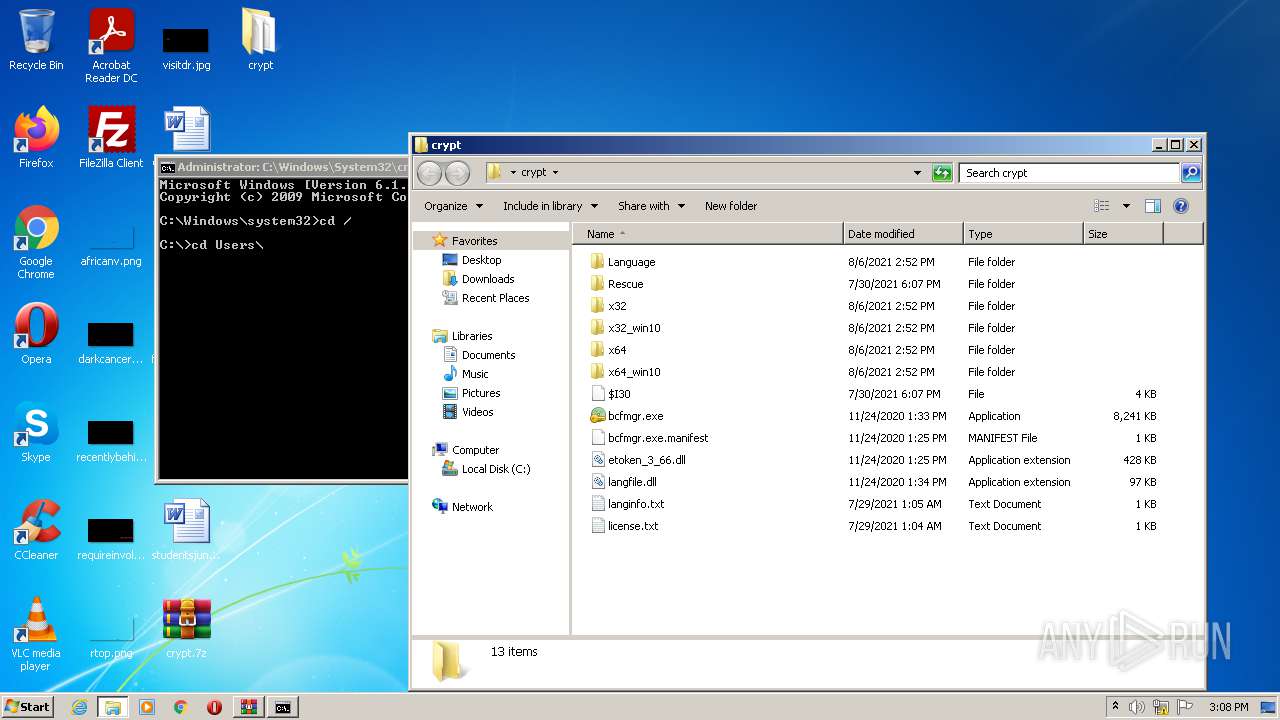
Task: Open Internet Explorer from the taskbar
Action: click(x=79, y=707)
